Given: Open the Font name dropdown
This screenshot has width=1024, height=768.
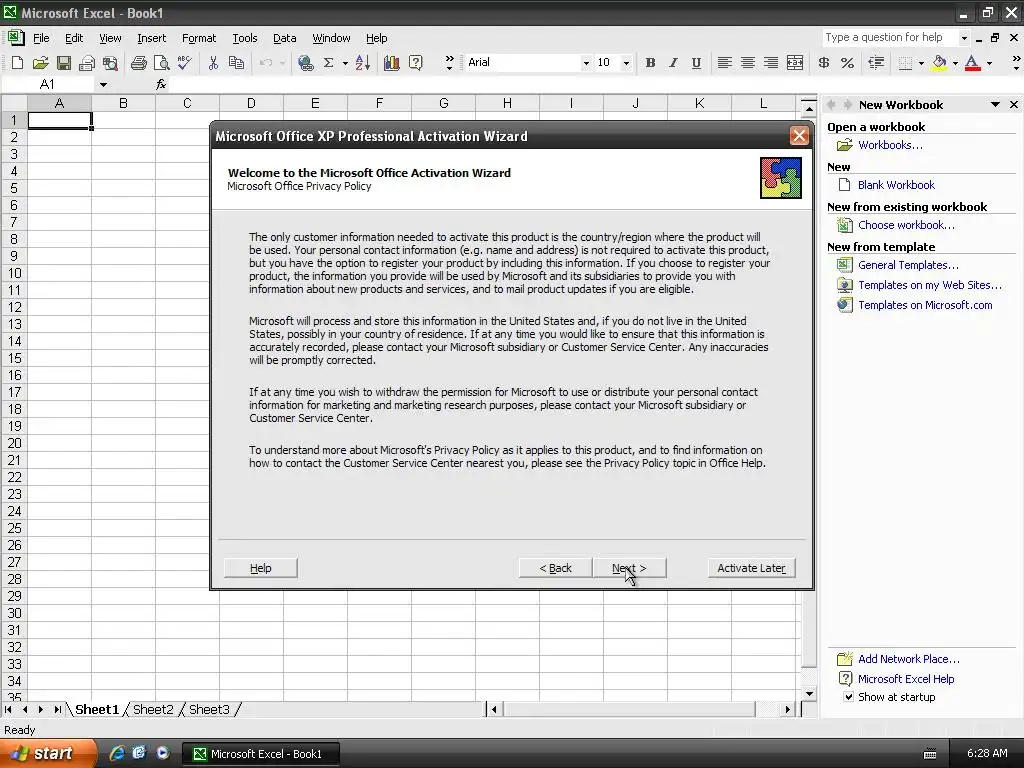Looking at the screenshot, I should (586, 63).
